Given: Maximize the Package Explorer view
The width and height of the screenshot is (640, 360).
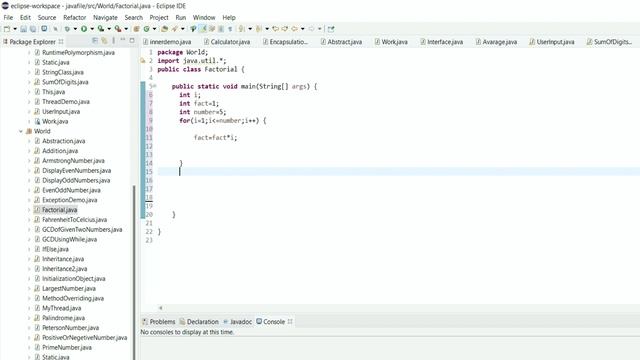Looking at the screenshot, I should click(132, 40).
